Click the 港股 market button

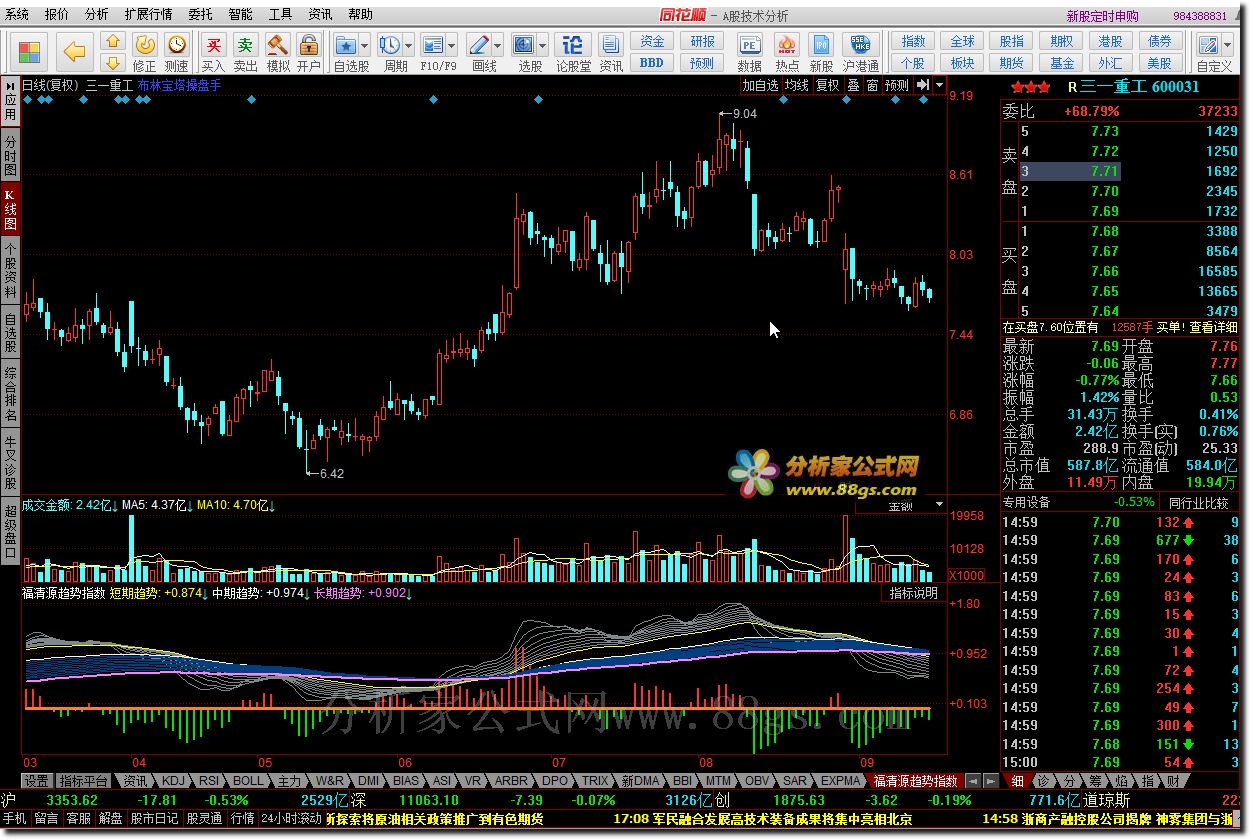1110,42
